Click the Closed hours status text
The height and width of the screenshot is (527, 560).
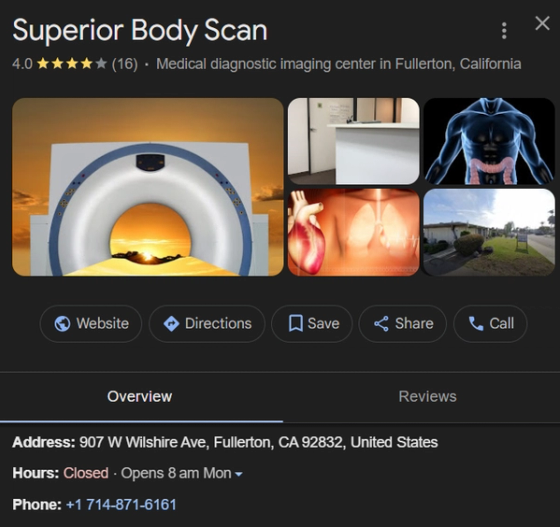point(86,473)
